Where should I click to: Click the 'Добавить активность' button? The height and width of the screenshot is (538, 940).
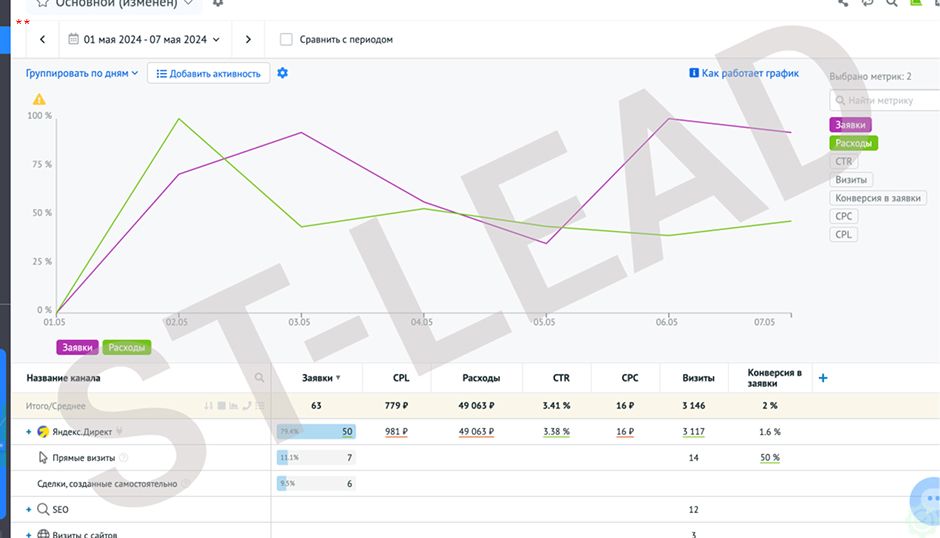[x=209, y=74]
